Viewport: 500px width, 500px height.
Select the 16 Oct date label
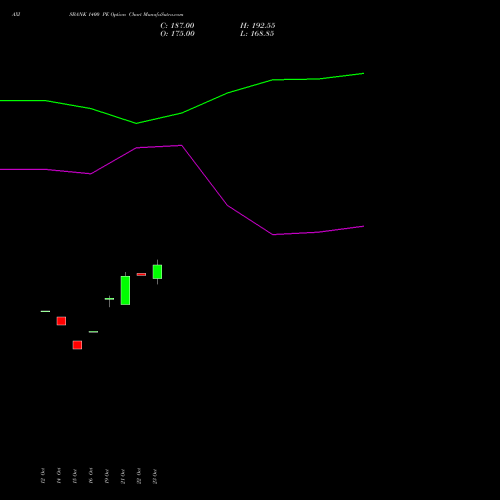(x=91, y=476)
